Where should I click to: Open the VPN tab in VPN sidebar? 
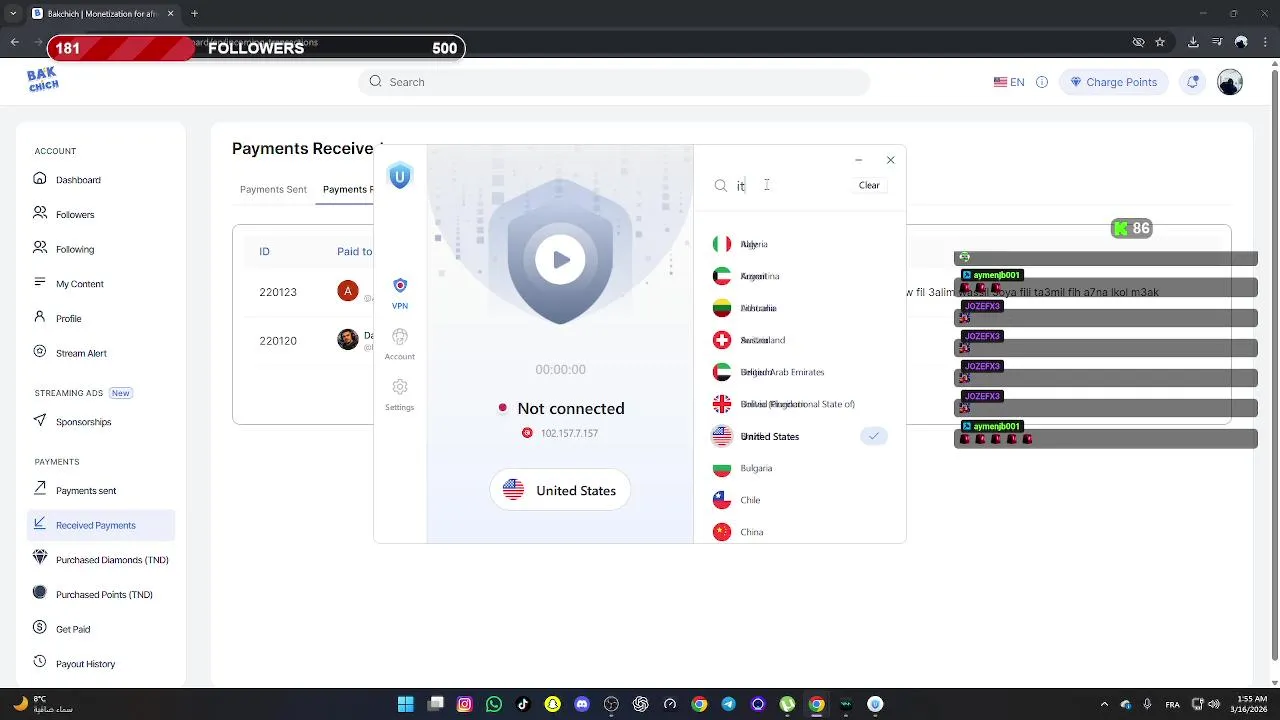(400, 294)
